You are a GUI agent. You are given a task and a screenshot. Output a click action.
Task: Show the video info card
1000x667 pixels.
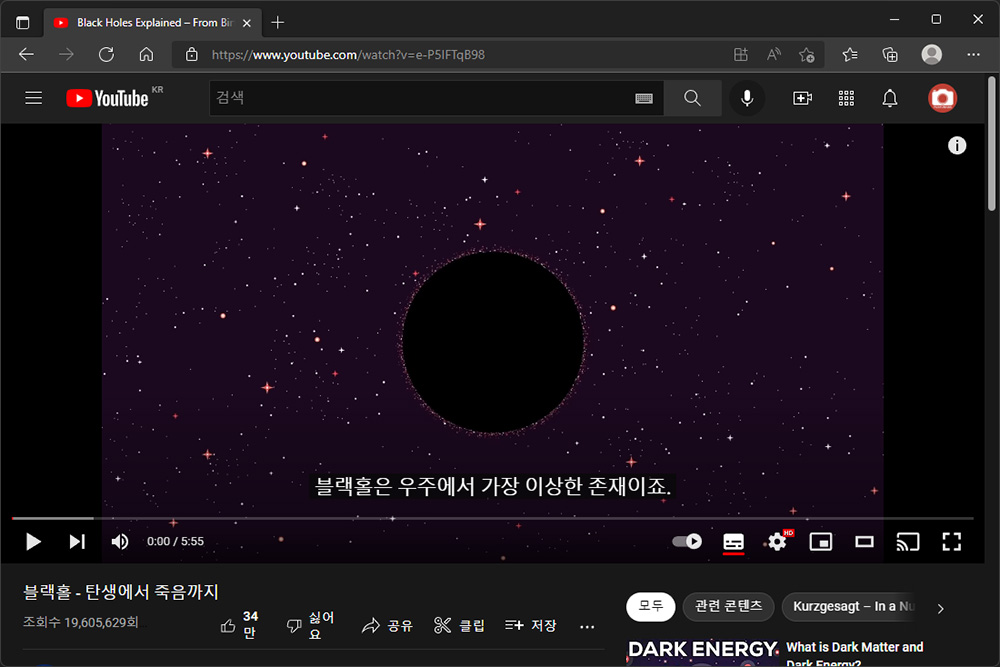pos(957,145)
